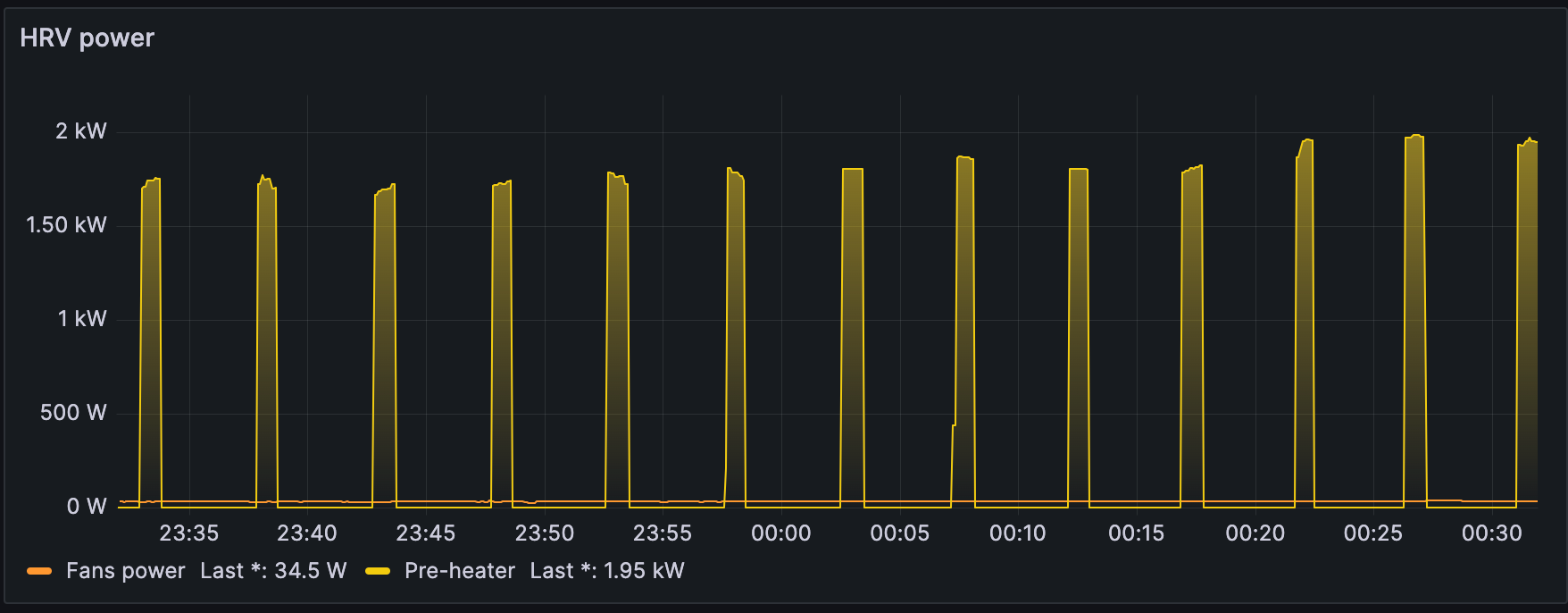The height and width of the screenshot is (613, 1568).
Task: Click the 1.50 kW y-axis label
Action: click(66, 225)
